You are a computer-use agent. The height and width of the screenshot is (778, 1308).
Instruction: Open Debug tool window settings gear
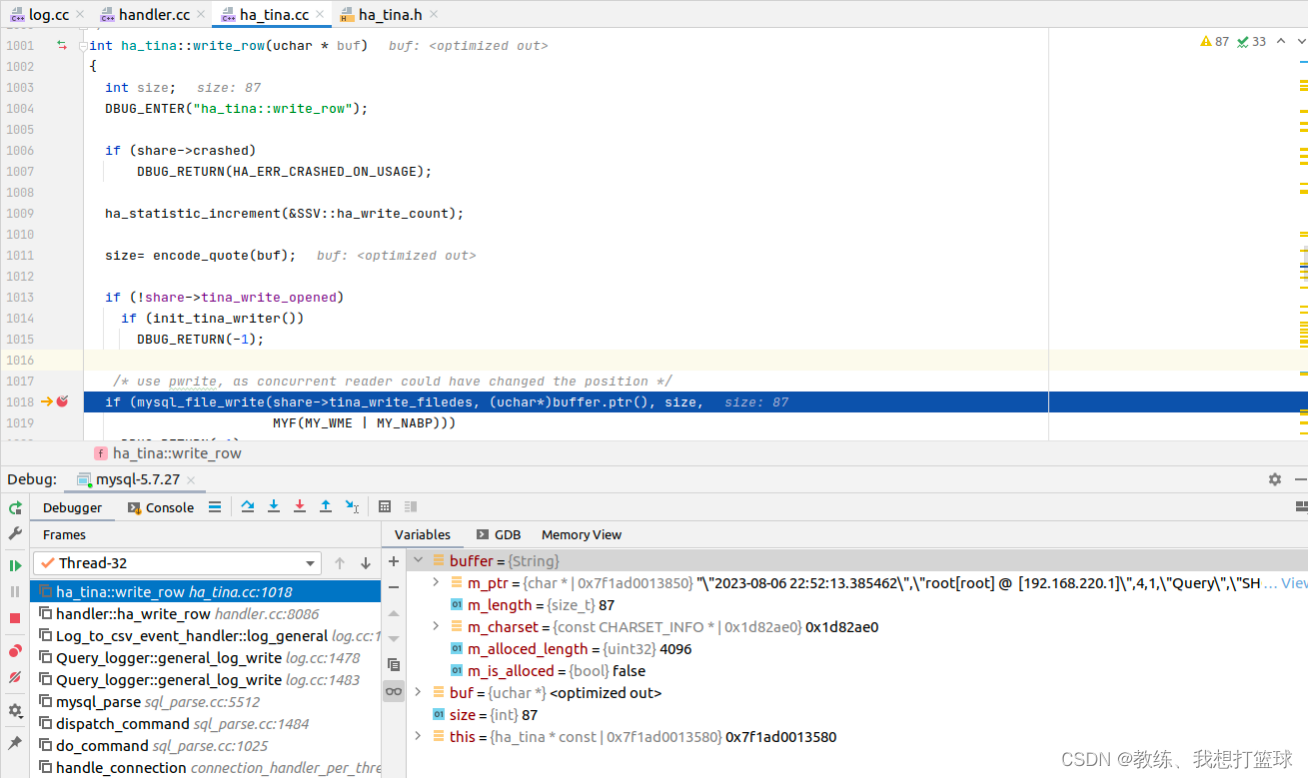tap(1275, 479)
